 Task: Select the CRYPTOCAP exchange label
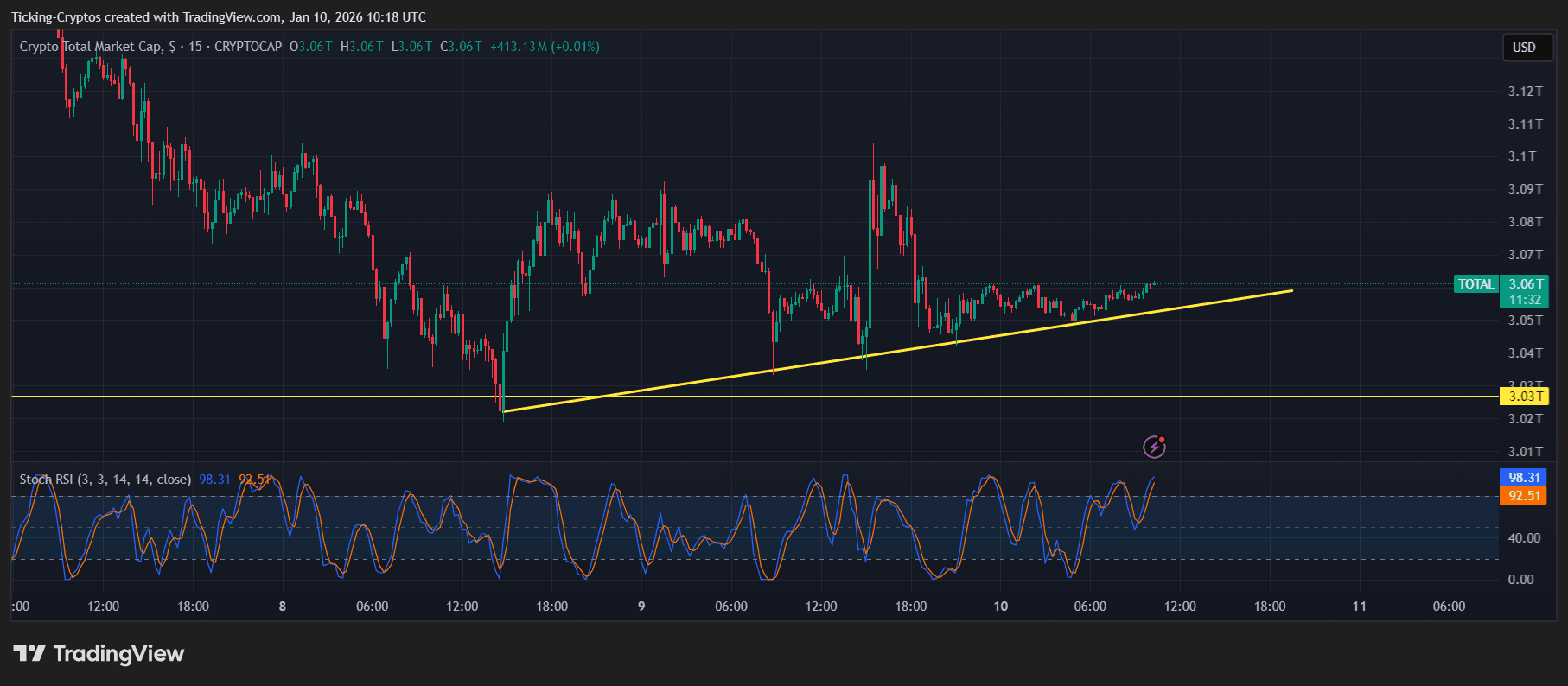248,47
